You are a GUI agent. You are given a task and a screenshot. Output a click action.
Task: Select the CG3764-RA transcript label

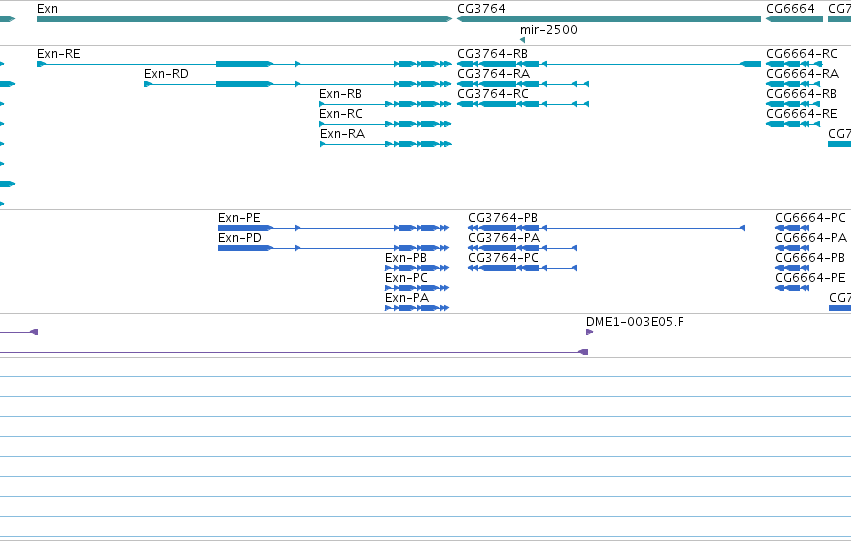[x=494, y=74]
